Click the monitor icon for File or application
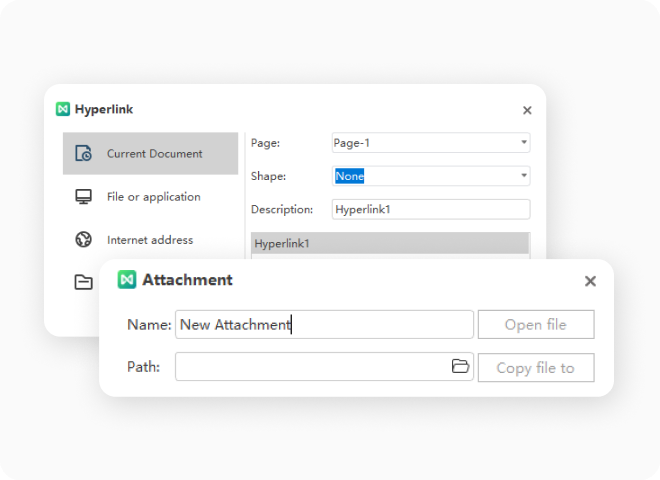This screenshot has width=660, height=480. pyautogui.click(x=84, y=197)
